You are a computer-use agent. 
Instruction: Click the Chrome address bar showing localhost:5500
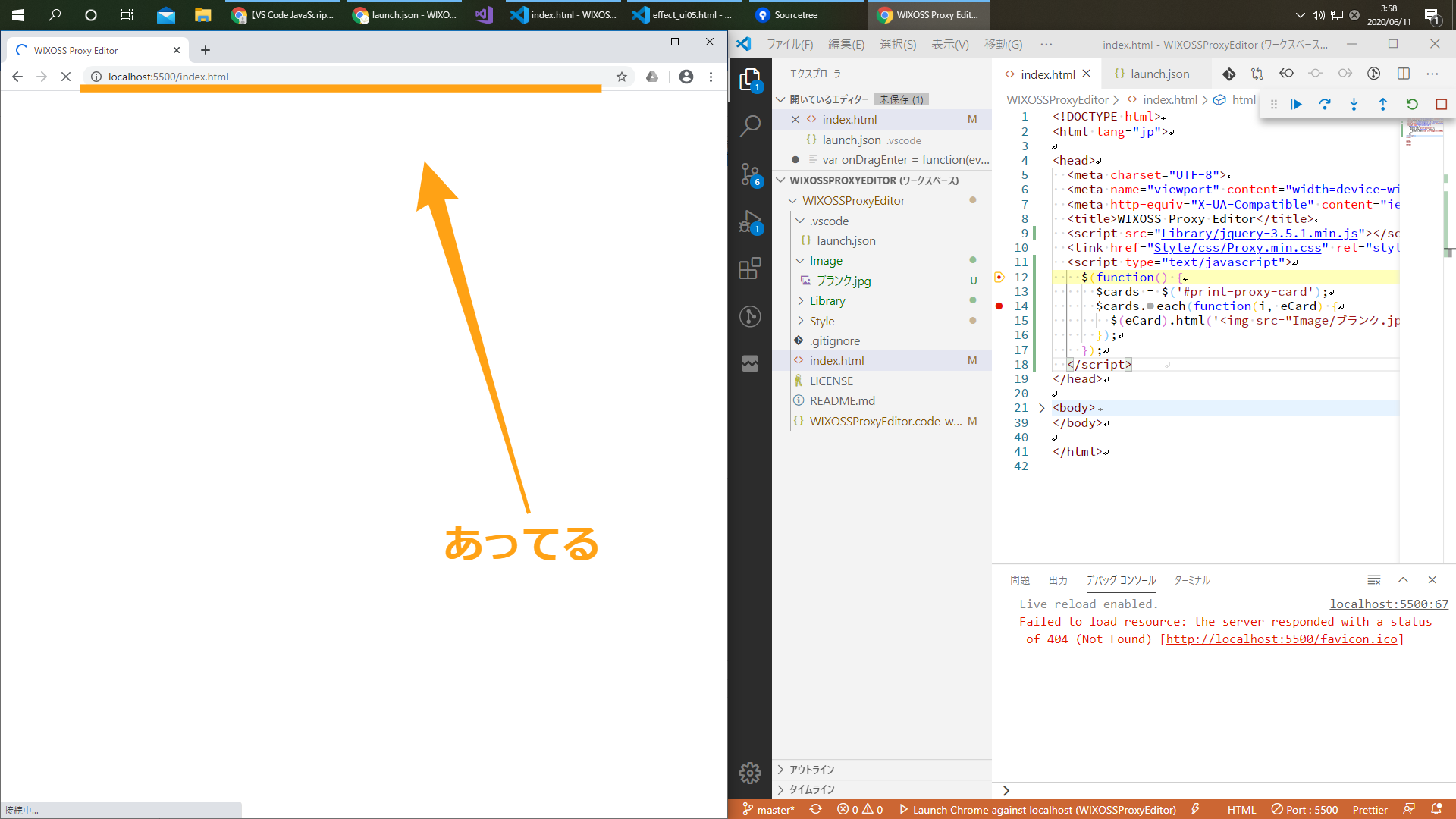click(356, 77)
